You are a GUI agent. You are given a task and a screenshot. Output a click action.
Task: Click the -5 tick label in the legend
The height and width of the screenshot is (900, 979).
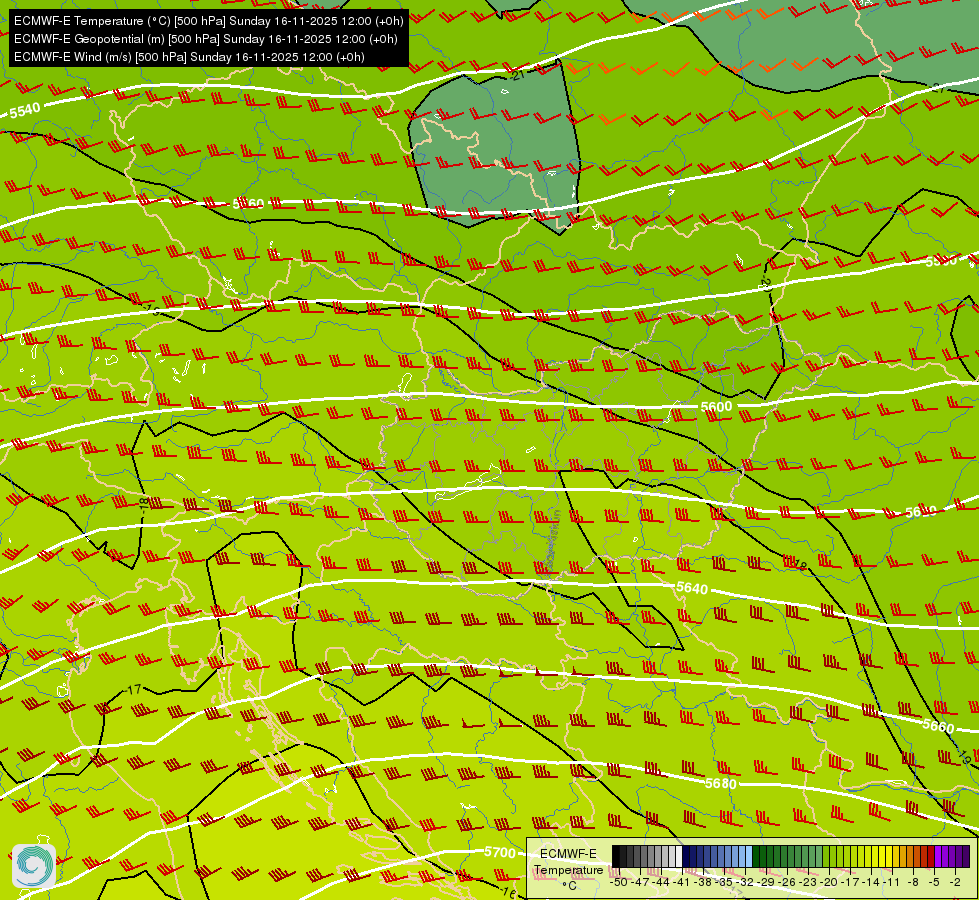933,883
